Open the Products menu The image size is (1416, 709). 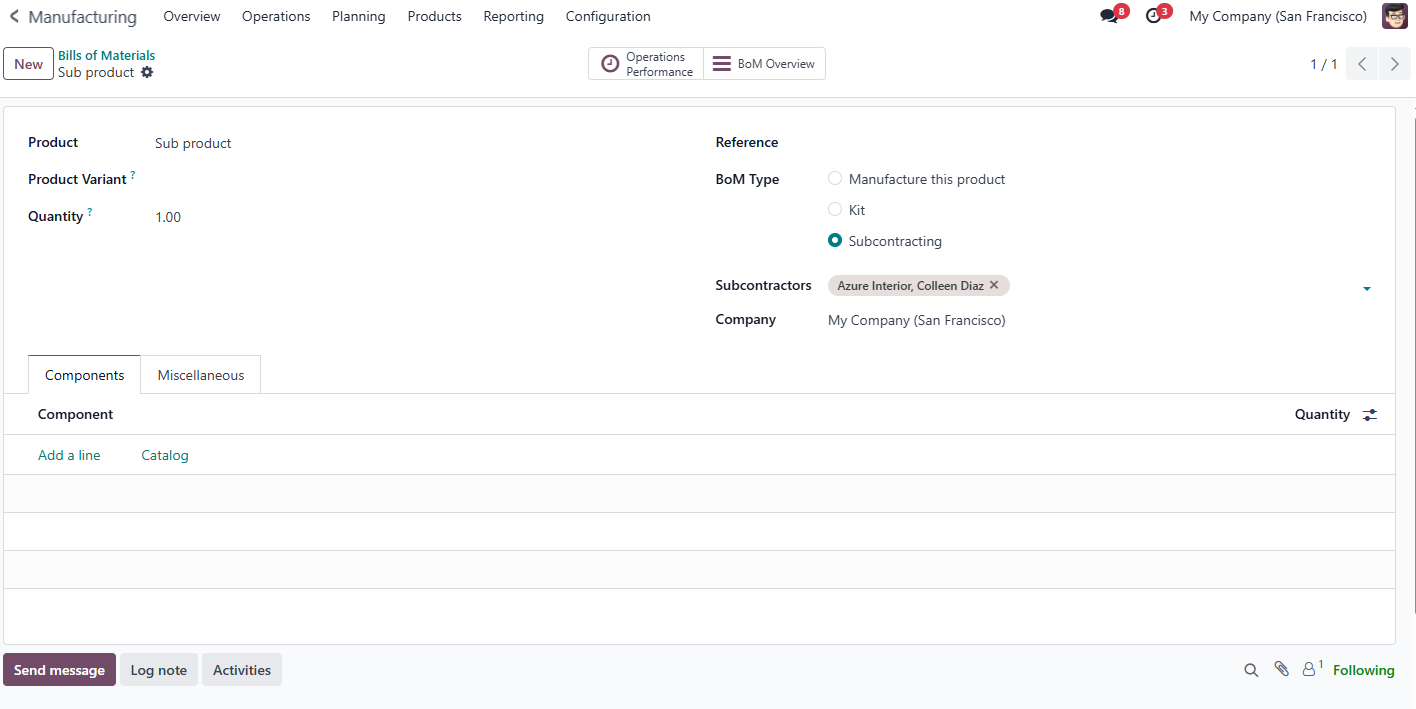[x=435, y=16]
